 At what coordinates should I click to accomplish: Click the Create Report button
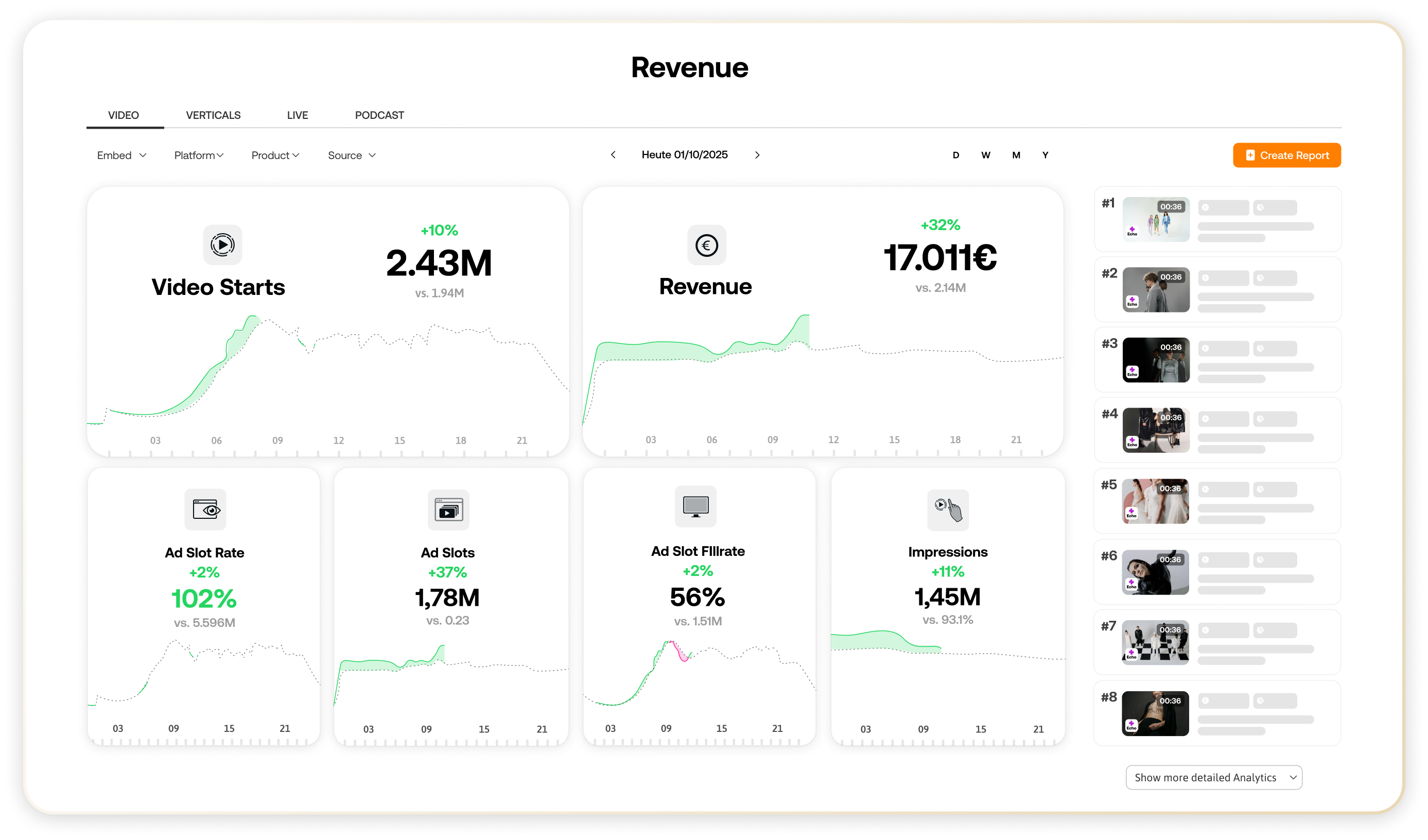[x=1286, y=155]
